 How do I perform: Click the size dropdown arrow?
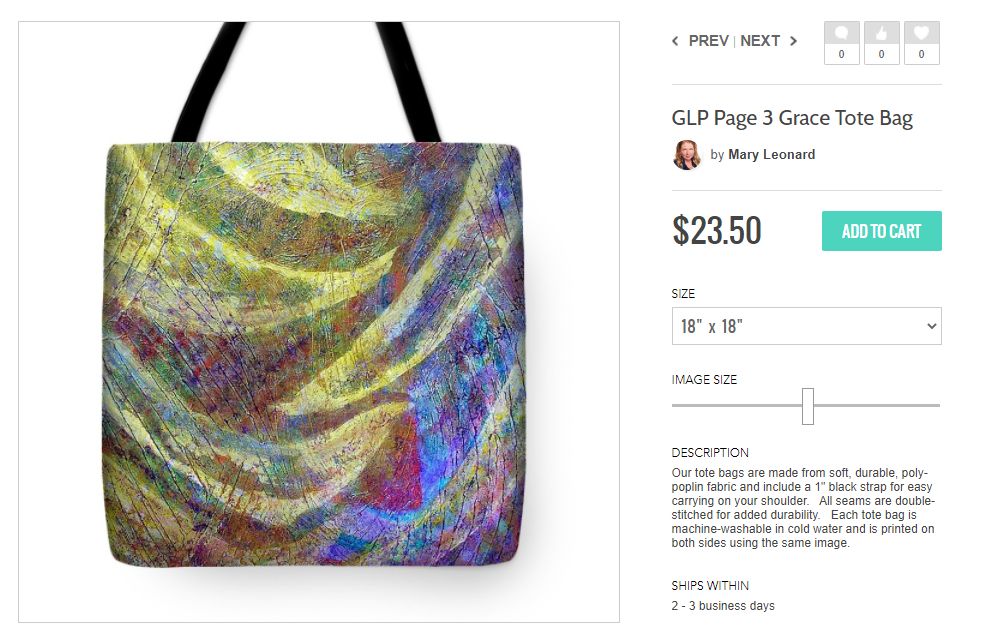click(x=931, y=326)
